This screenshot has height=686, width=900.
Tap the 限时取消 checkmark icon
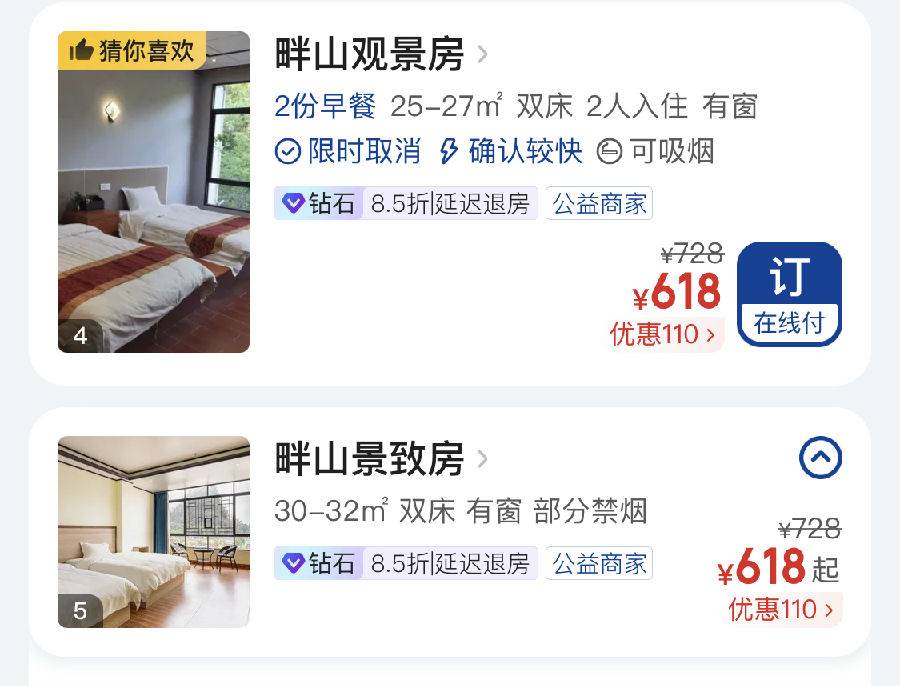pyautogui.click(x=288, y=152)
